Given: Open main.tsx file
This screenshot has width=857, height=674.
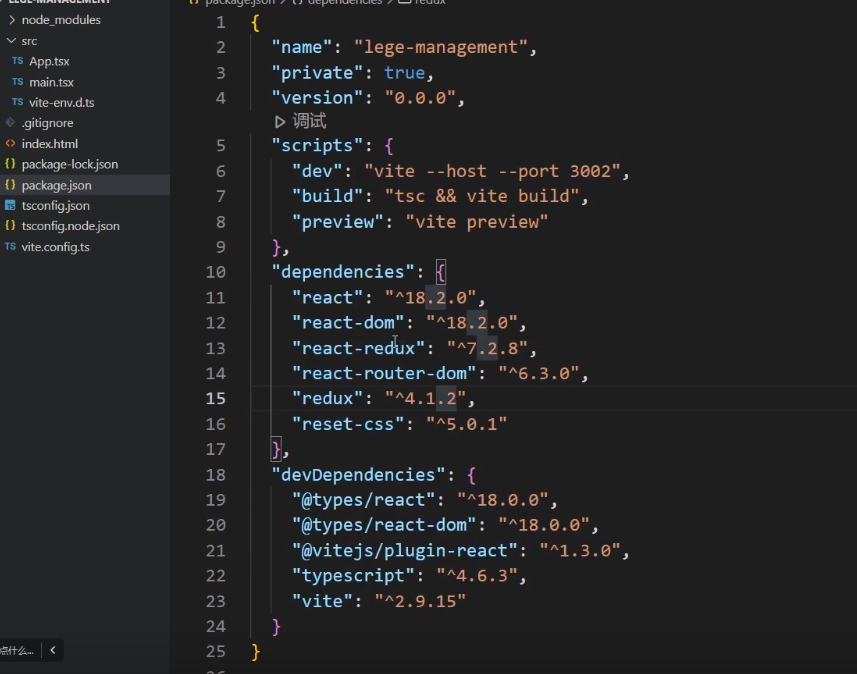Looking at the screenshot, I should tap(51, 82).
